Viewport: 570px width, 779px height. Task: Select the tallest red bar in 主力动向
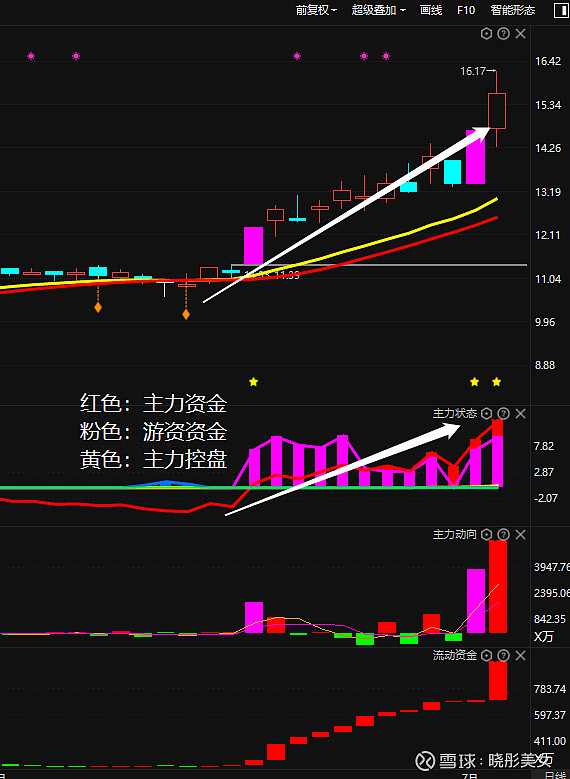498,587
